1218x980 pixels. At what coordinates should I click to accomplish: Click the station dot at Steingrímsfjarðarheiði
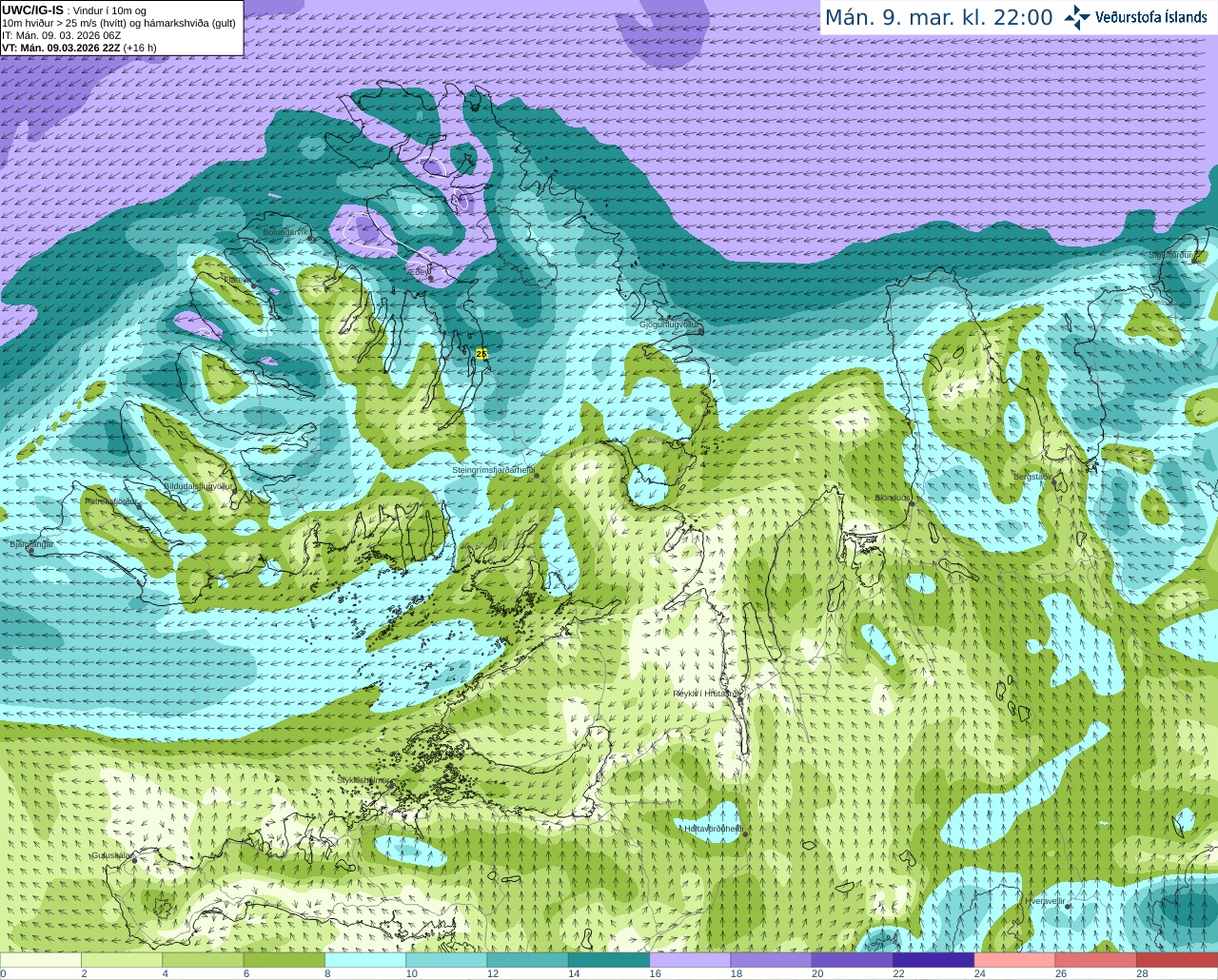coord(536,475)
